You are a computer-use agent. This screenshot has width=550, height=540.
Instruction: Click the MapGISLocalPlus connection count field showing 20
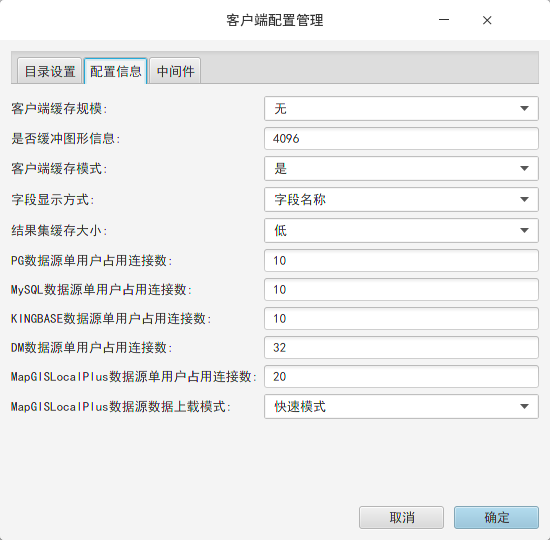coord(401,376)
